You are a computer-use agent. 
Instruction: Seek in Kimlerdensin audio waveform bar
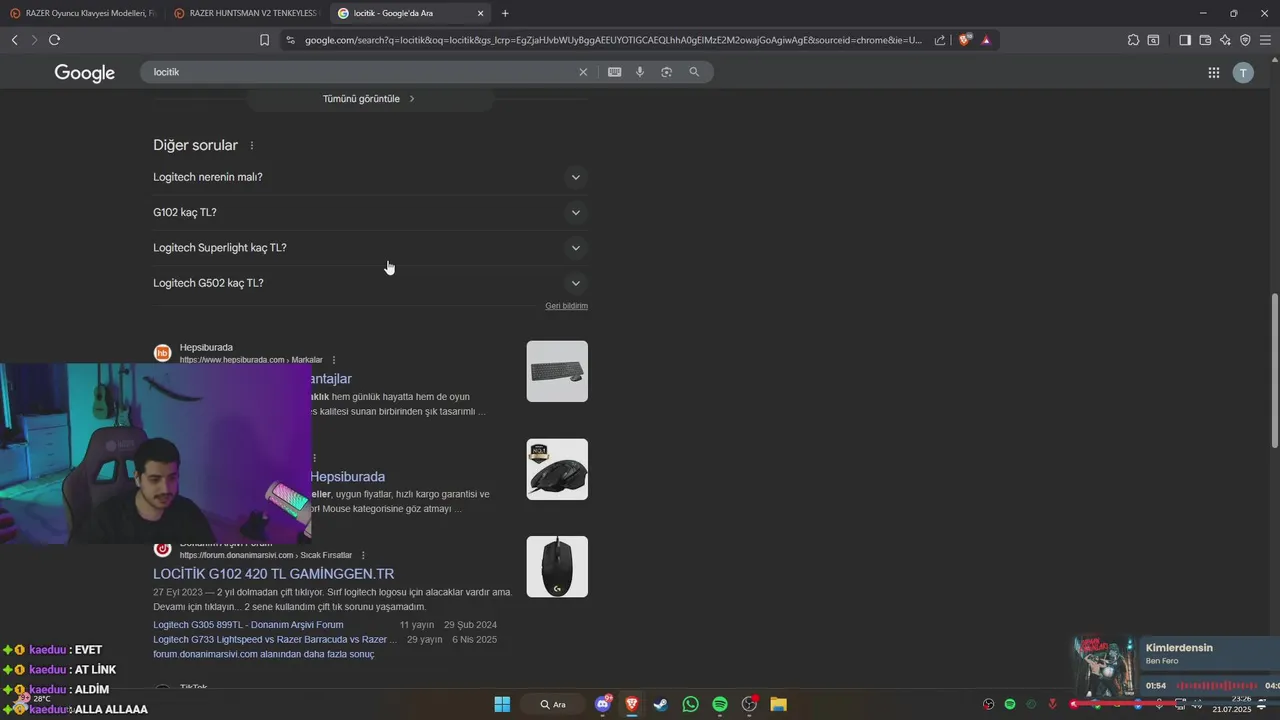click(x=1216, y=686)
